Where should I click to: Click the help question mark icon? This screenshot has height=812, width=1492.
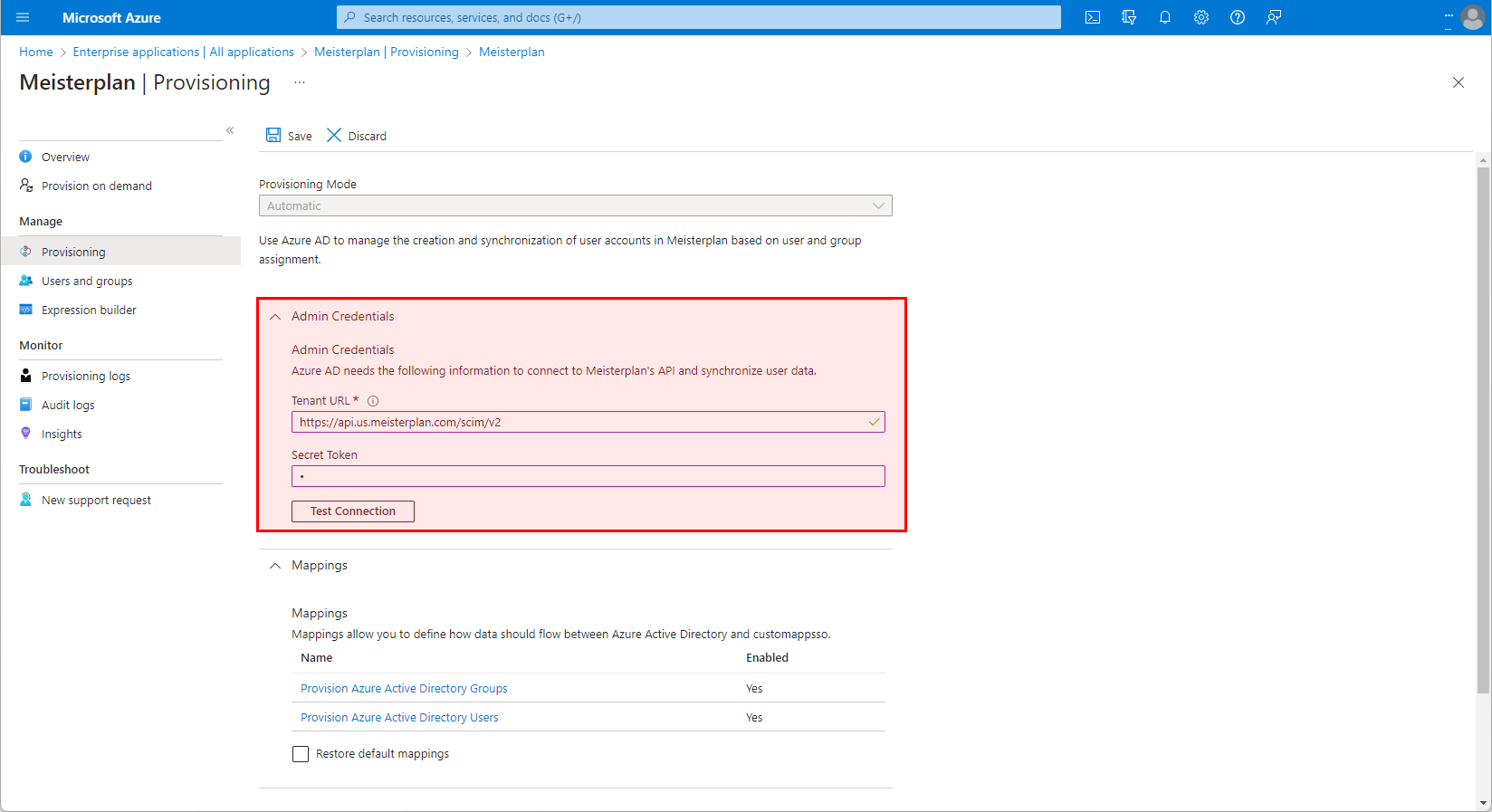click(1238, 17)
